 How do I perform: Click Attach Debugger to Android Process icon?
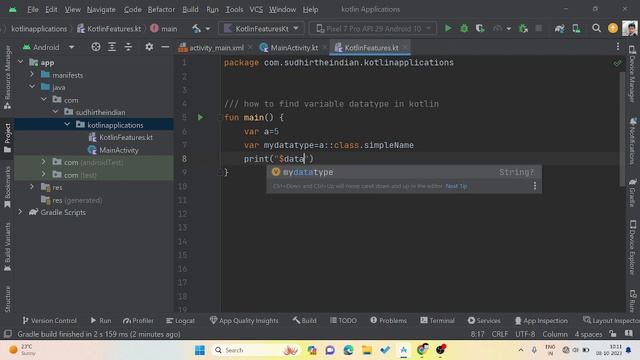pyautogui.click(x=523, y=28)
